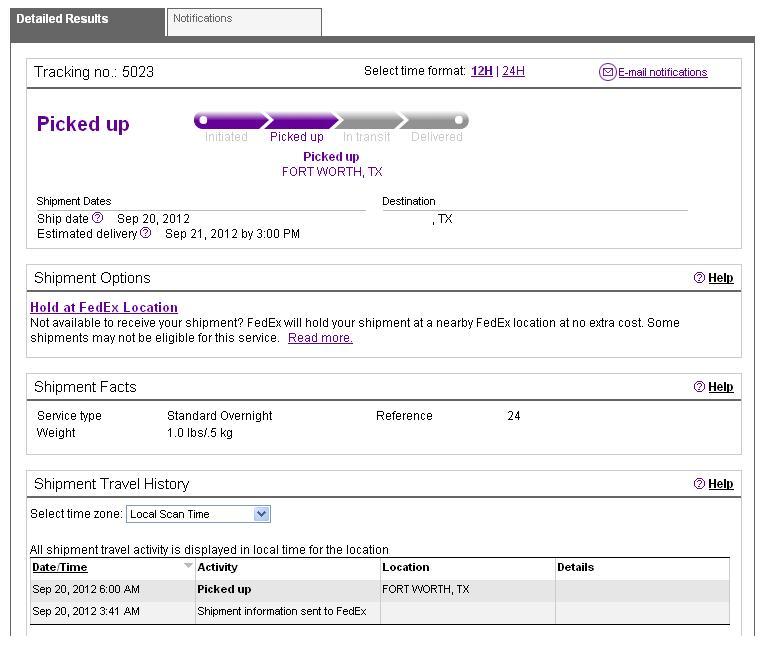
Task: Open Help link in Shipment Facts section
Action: coord(720,387)
